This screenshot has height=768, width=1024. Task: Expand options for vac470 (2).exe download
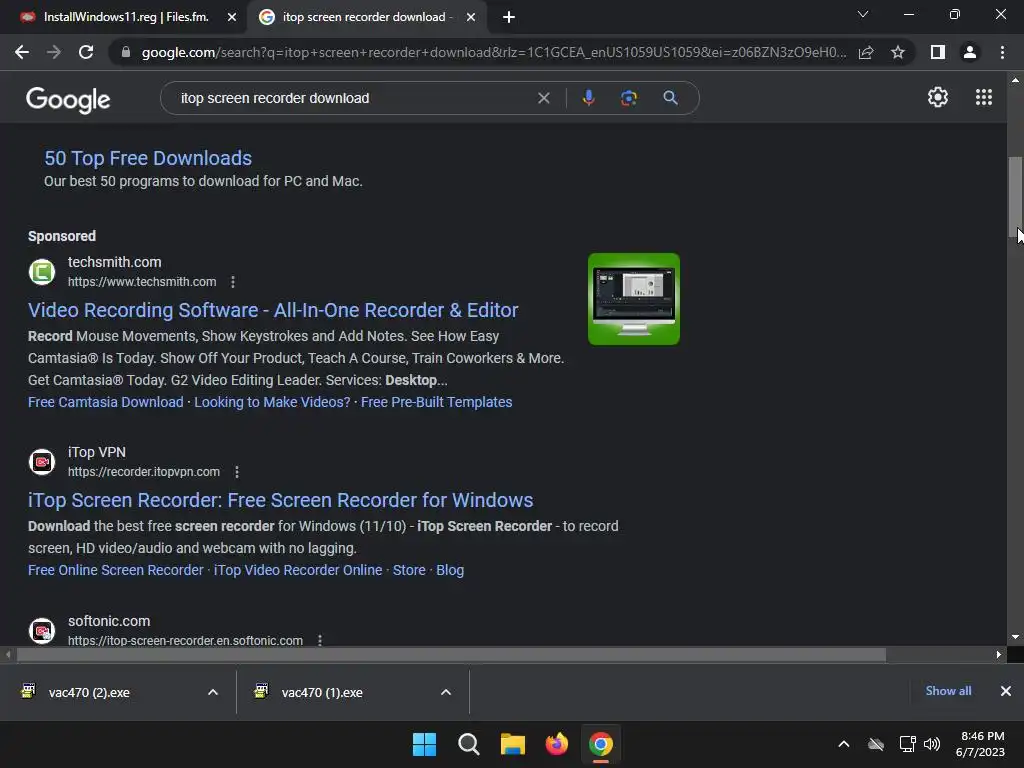tap(213, 692)
